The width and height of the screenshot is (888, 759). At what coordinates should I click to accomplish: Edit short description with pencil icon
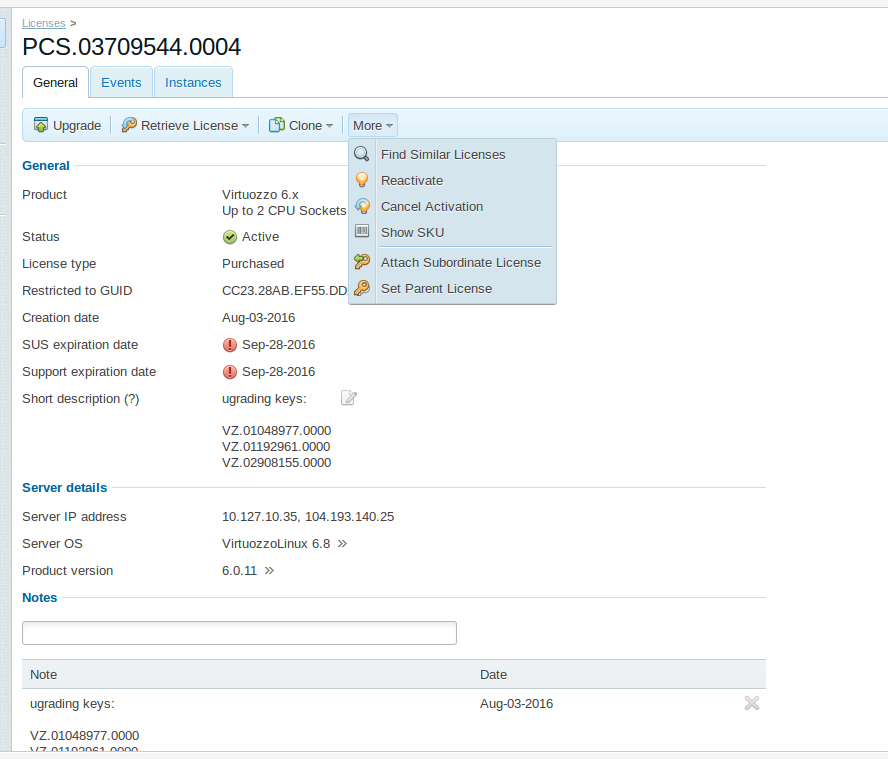click(x=348, y=398)
